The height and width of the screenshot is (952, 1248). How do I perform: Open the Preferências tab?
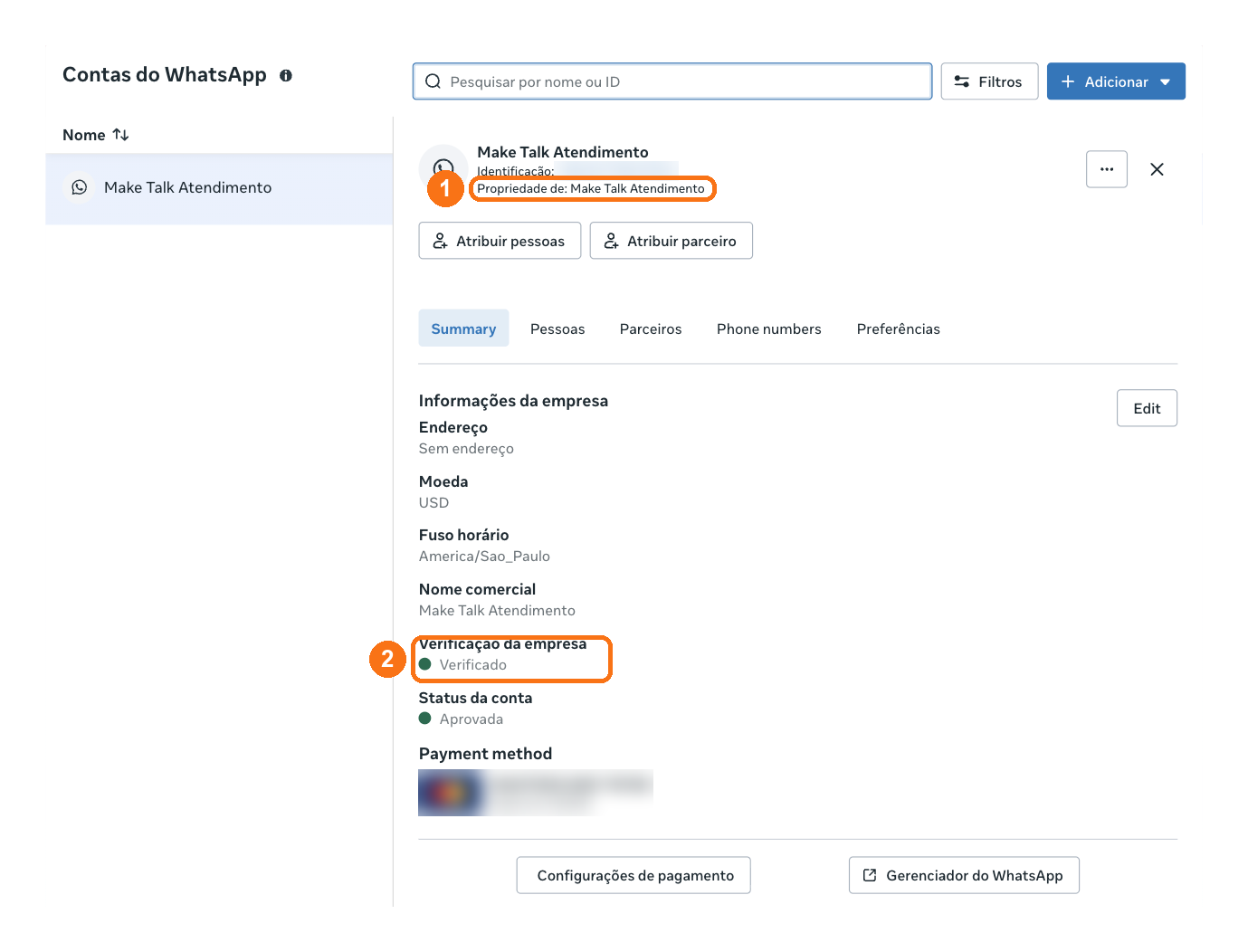pyautogui.click(x=899, y=329)
